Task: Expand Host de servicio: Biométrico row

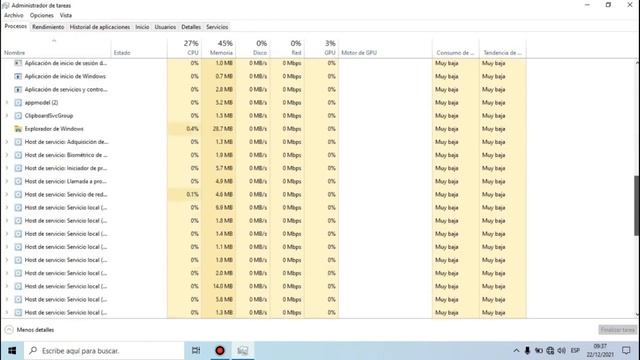Action: pyautogui.click(x=7, y=155)
